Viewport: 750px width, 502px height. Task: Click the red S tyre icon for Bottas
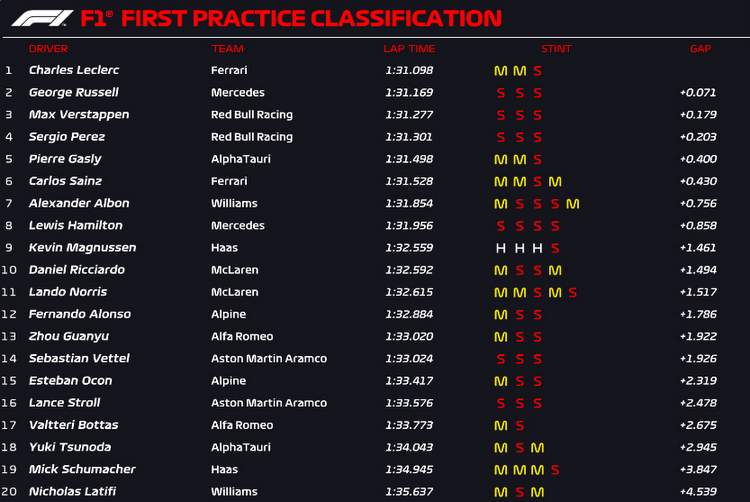520,426
